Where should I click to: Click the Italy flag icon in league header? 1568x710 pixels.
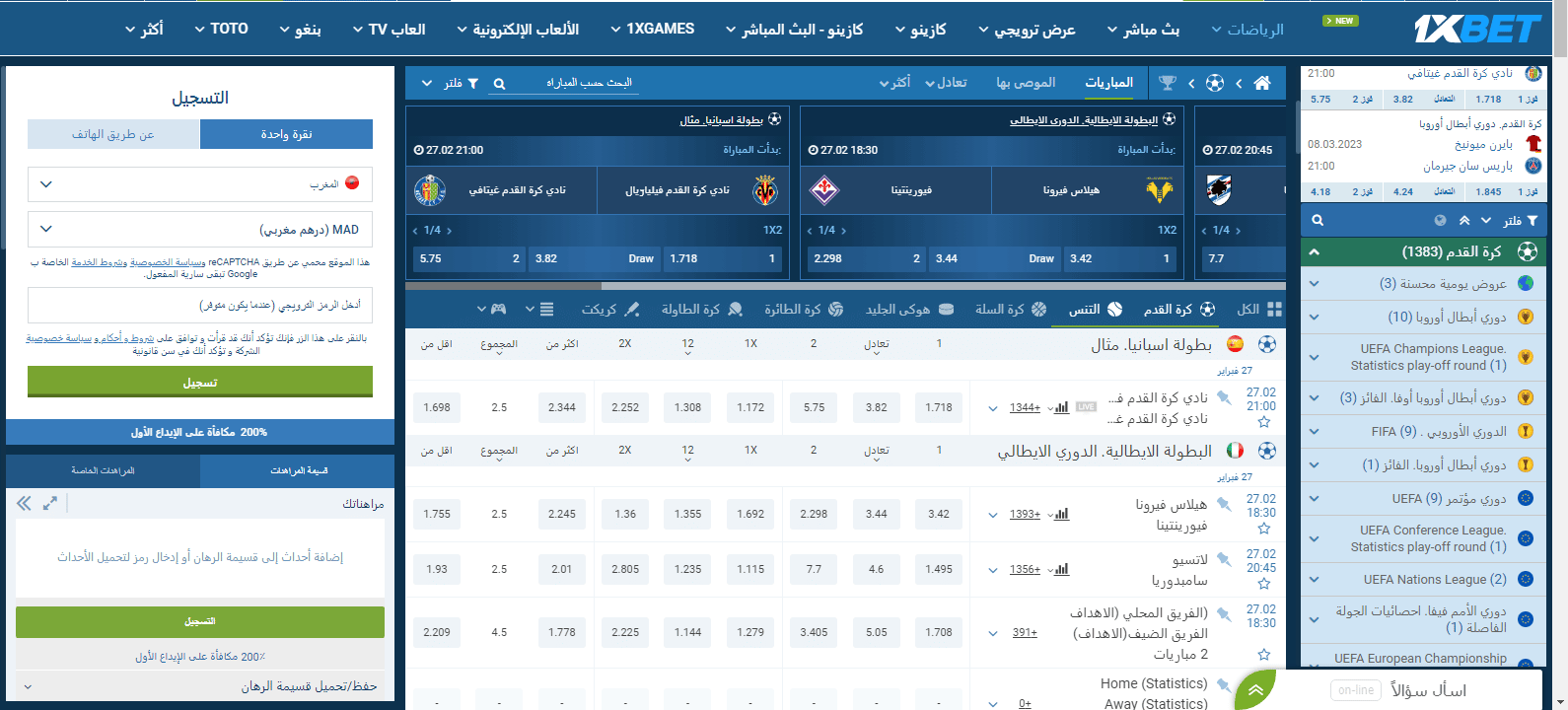(x=1235, y=451)
